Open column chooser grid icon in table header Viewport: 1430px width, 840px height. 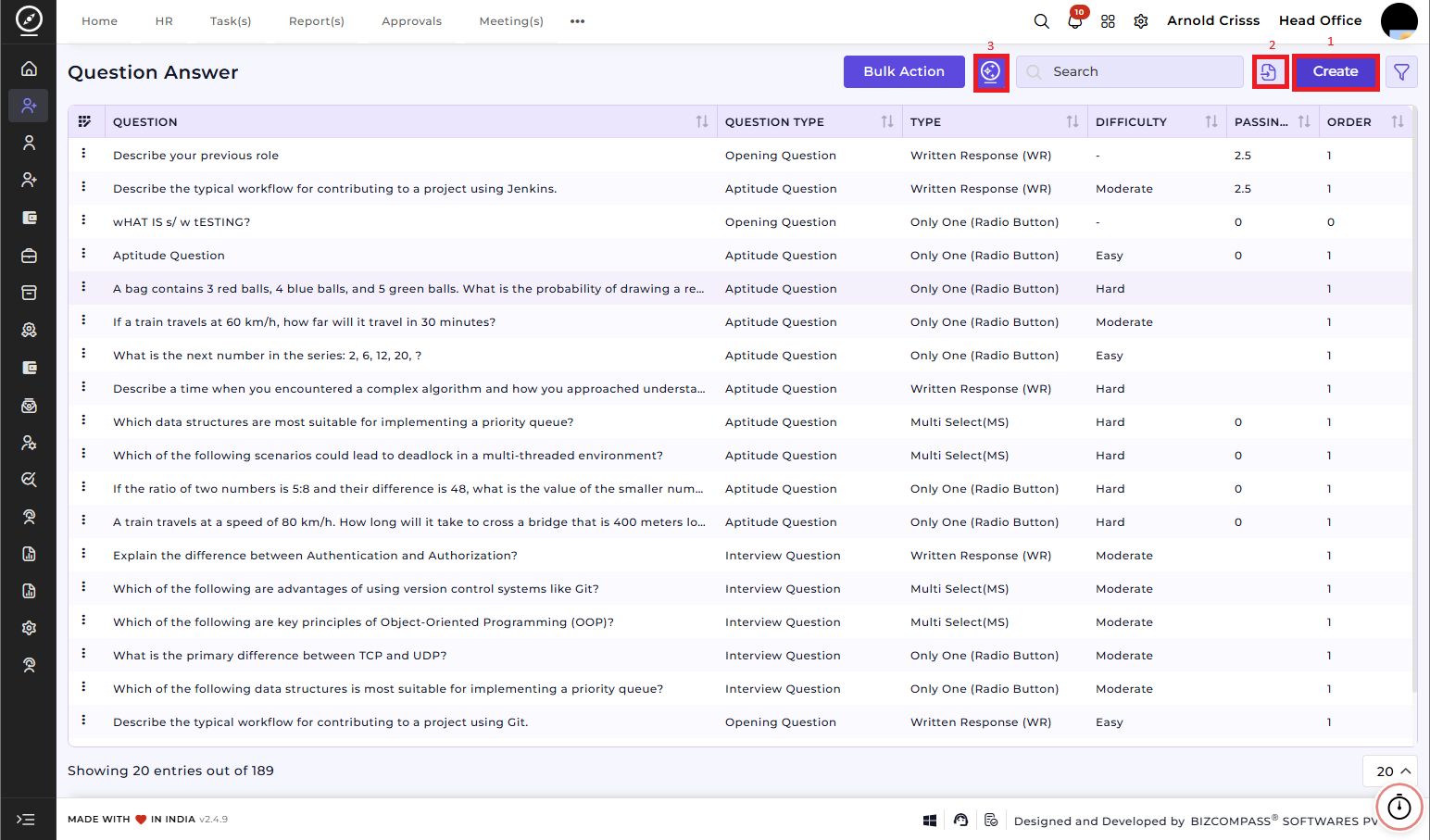84,121
